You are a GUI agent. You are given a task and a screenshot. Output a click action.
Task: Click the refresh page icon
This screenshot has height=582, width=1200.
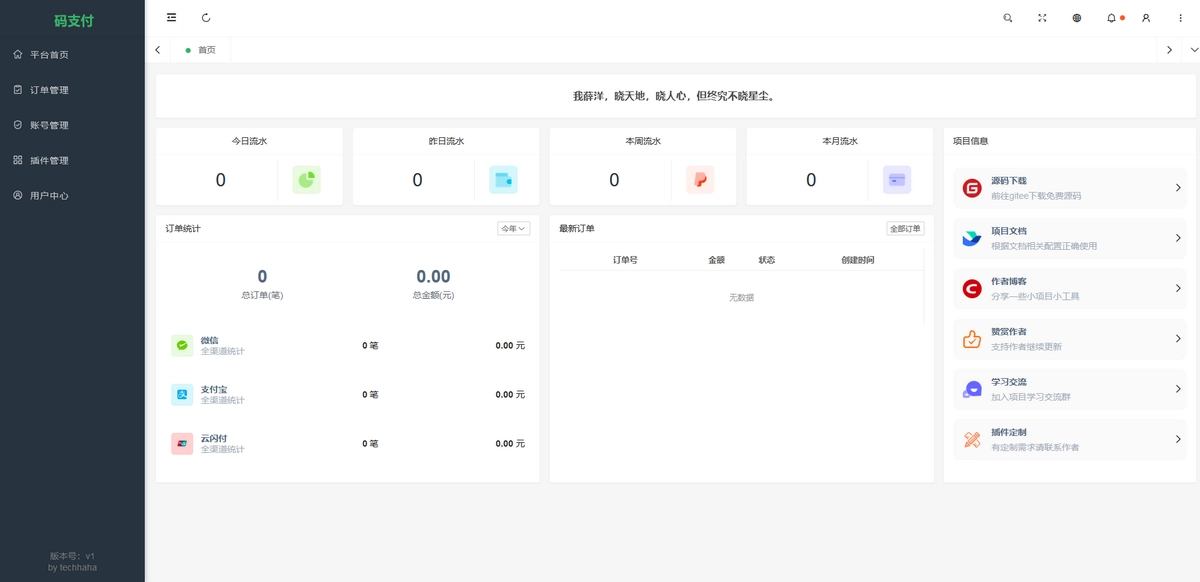tap(206, 18)
